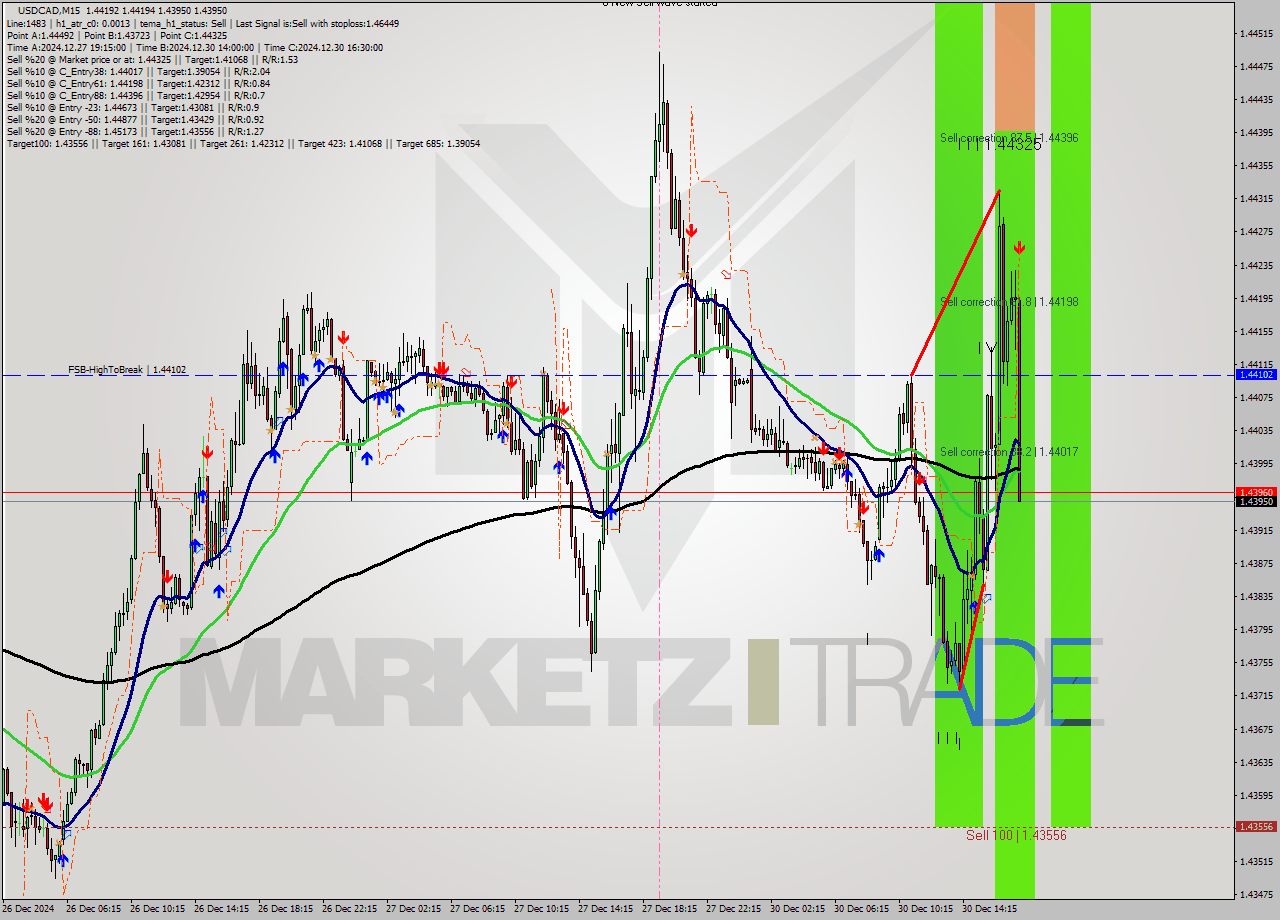Click the '26 Dec 06:15' time axis label
The image size is (1280, 920).
pyautogui.click(x=93, y=909)
